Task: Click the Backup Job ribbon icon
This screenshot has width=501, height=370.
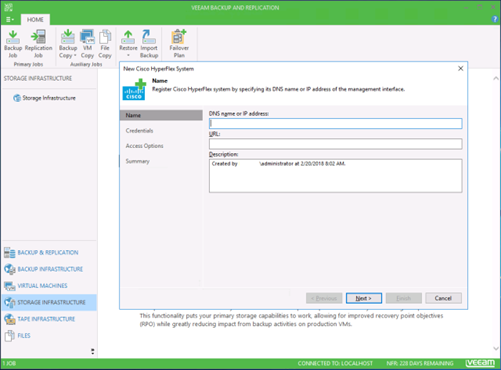Action: (x=13, y=44)
